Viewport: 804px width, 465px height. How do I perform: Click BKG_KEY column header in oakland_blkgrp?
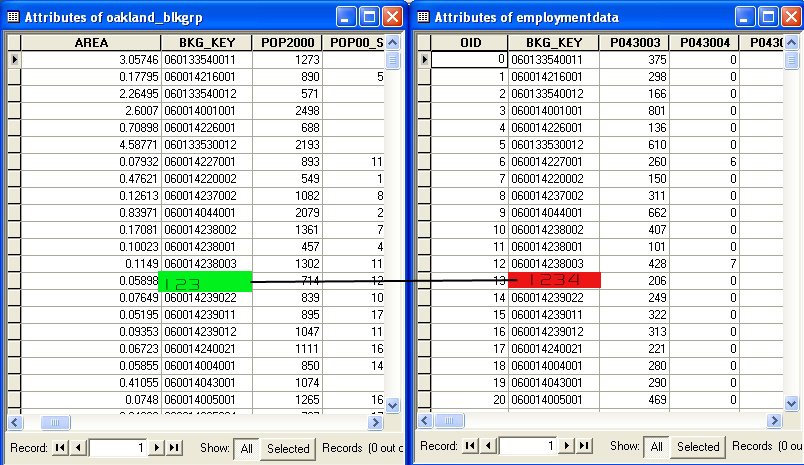(x=207, y=43)
